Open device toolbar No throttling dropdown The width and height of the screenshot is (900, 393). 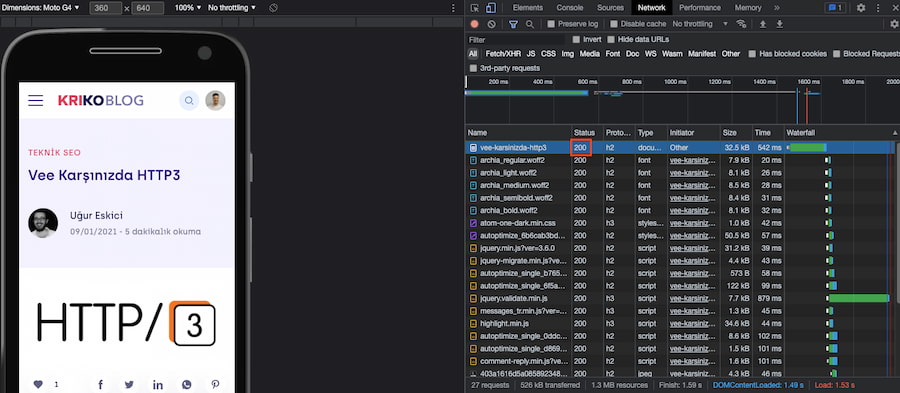pos(232,8)
